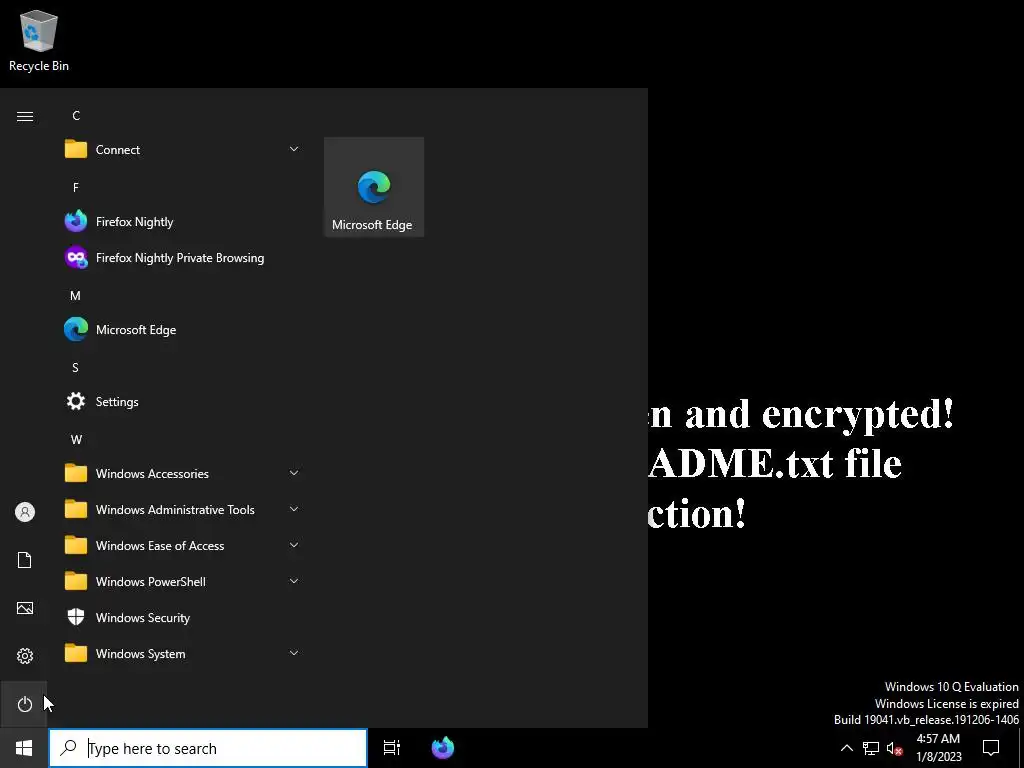
Task: Click the Microsoft Edge pinned tile
Action: click(x=374, y=187)
